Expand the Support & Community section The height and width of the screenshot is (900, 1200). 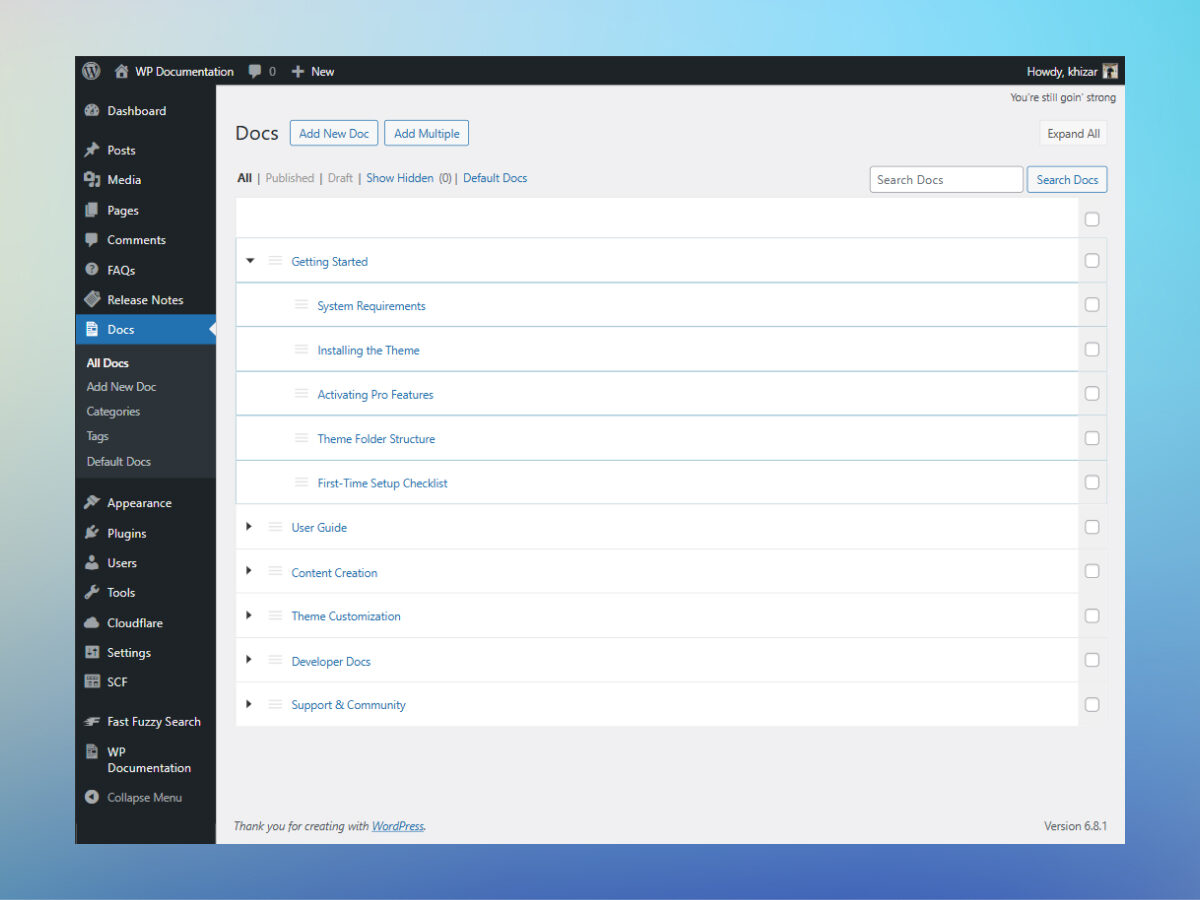tap(249, 704)
